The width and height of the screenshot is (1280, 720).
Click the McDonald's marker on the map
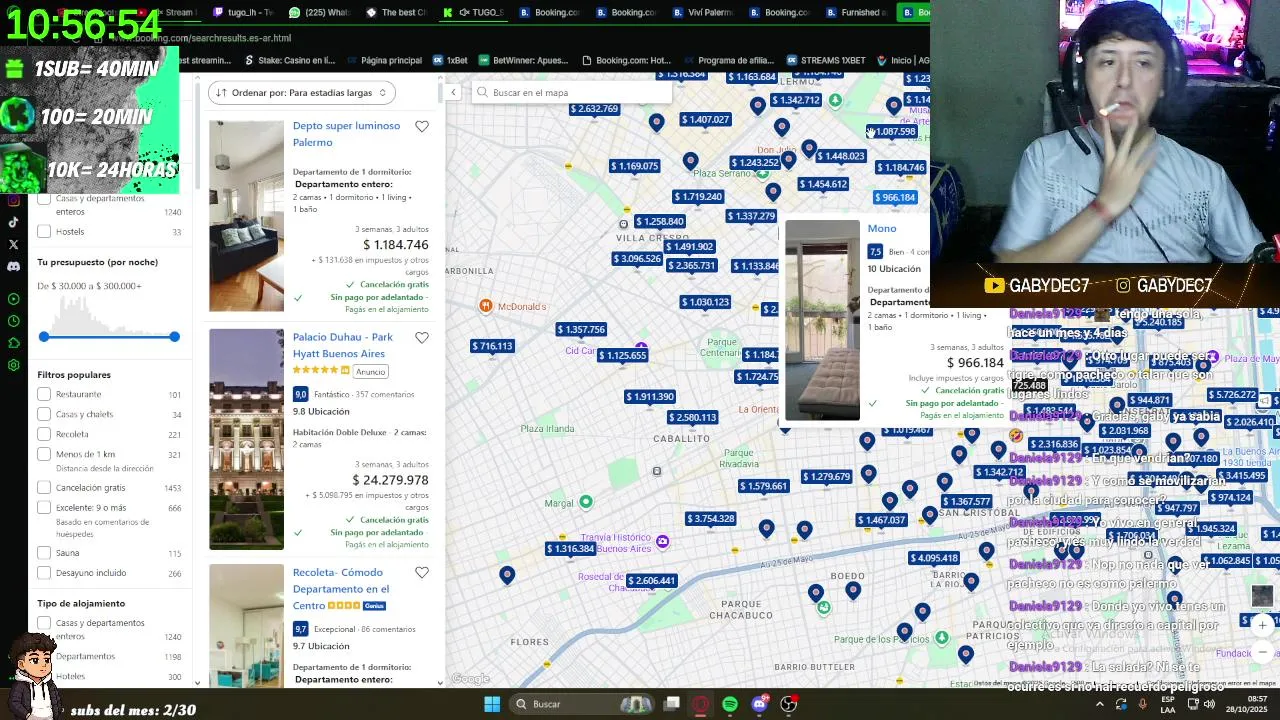tap(485, 306)
